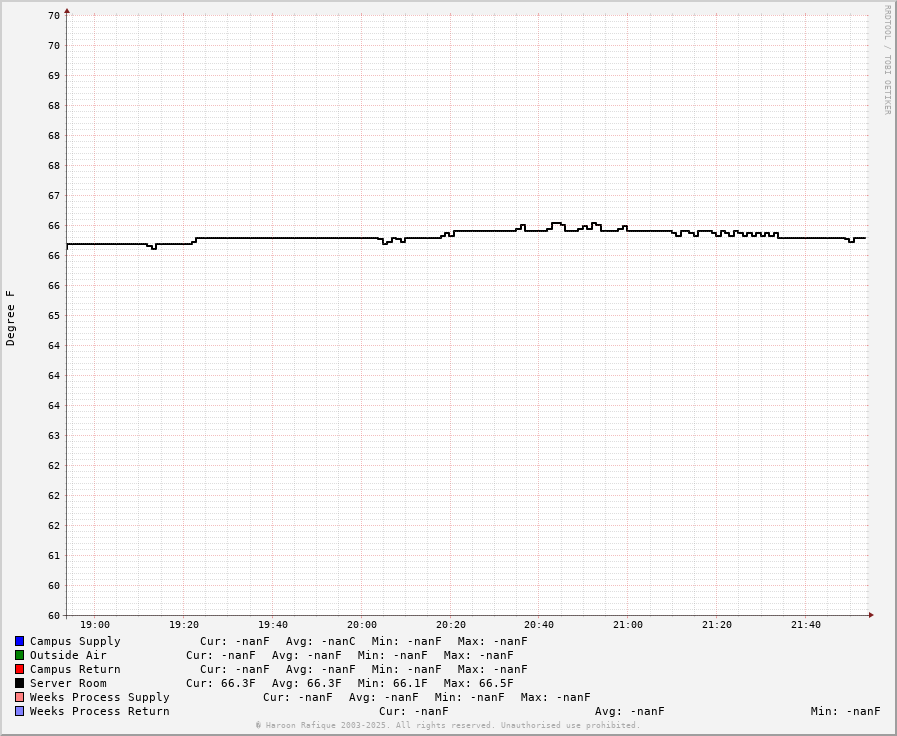Image resolution: width=897 pixels, height=736 pixels.
Task: Select the Weeks Process Return legend label
Action: 99,711
